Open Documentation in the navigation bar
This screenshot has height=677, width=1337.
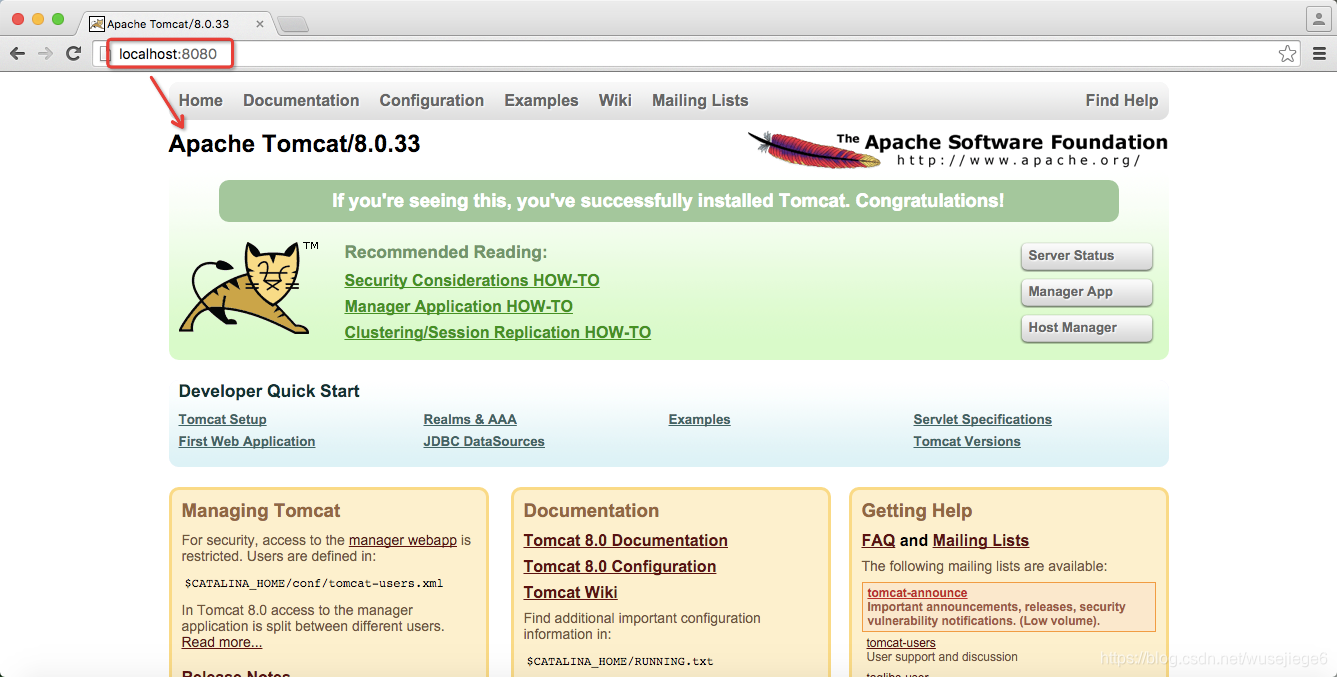pos(301,100)
